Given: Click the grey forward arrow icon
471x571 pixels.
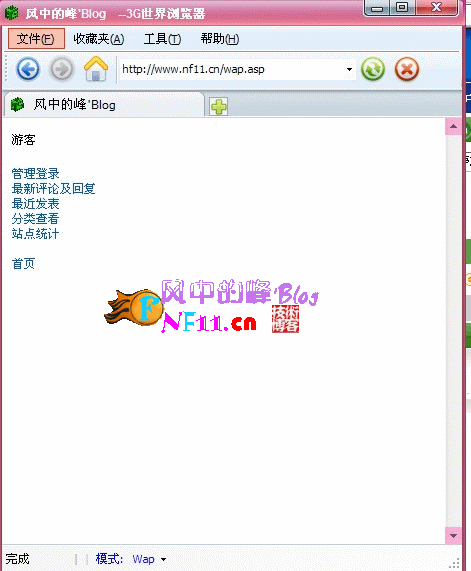Looking at the screenshot, I should point(62,69).
